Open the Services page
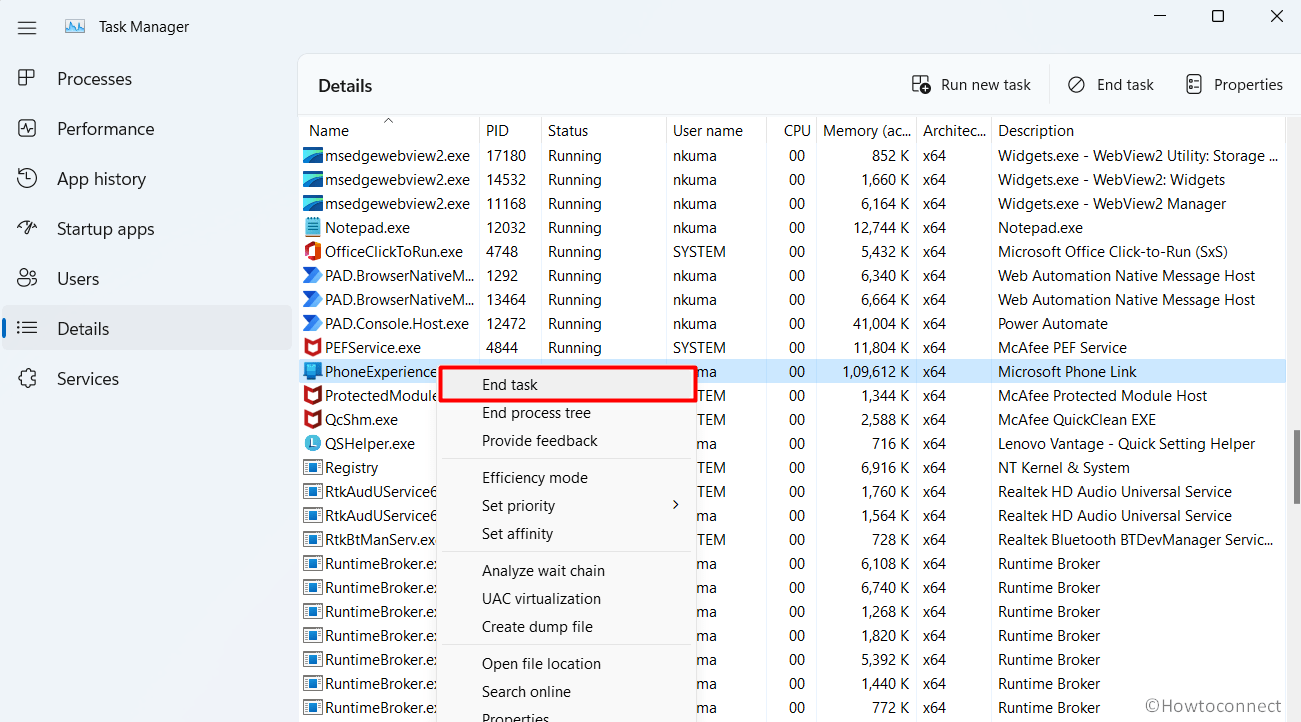 (x=147, y=378)
